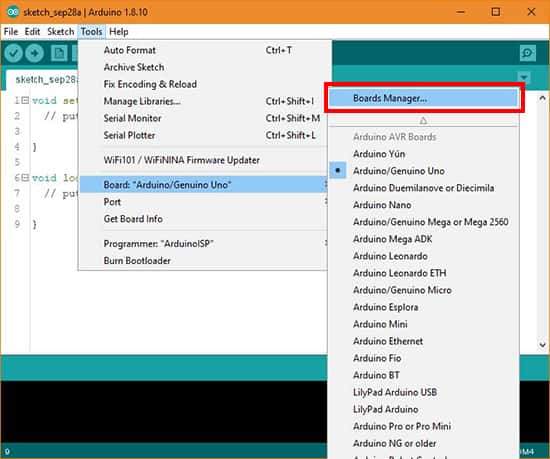Launch Serial Monitor menu entry
550x459 pixels.
click(203, 118)
